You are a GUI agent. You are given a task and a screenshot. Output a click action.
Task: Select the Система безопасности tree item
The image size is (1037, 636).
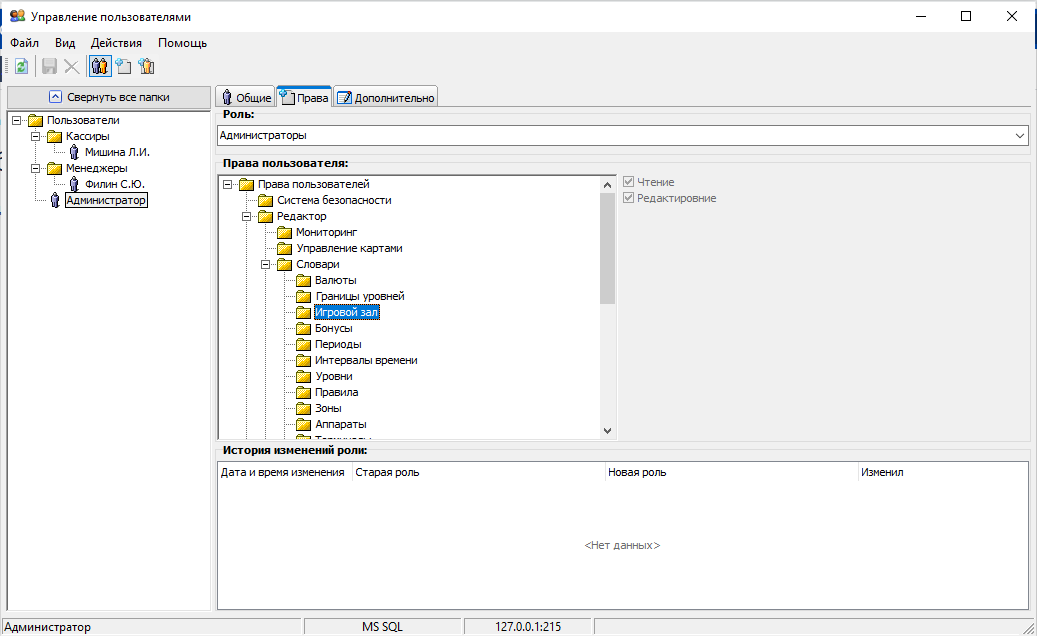coord(334,200)
